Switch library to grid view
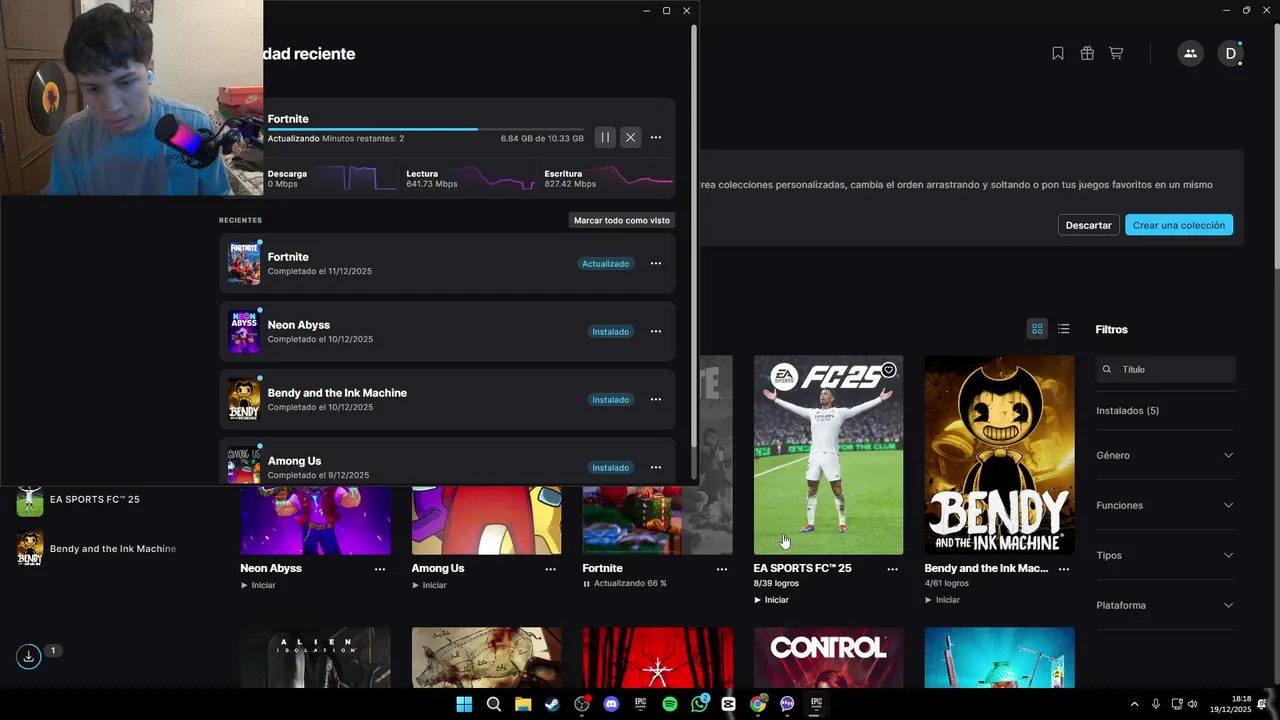 tap(1037, 329)
